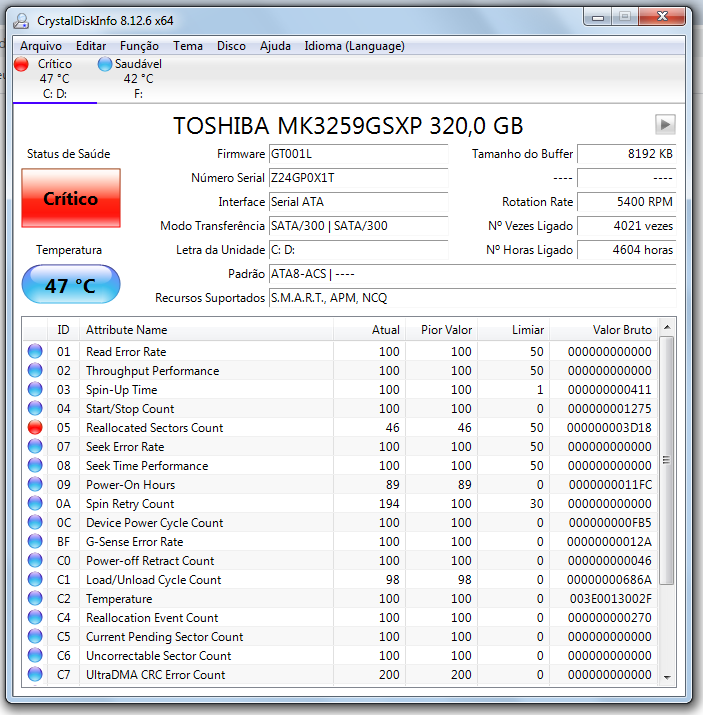Click the Interface field Serial ATA
This screenshot has width=708, height=724.
pyautogui.click(x=361, y=203)
